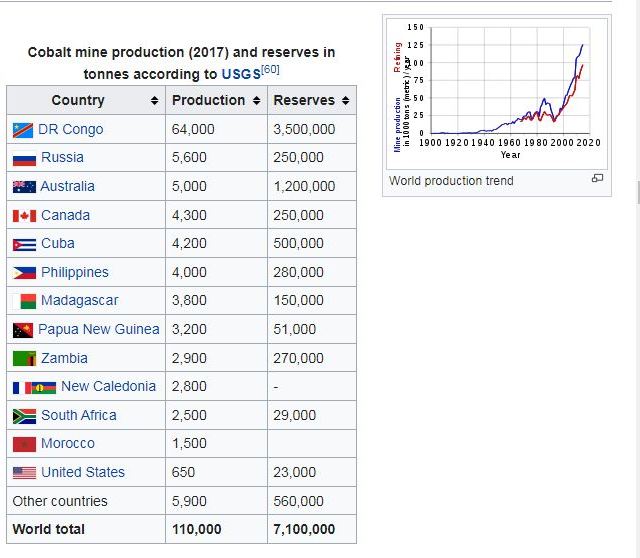640x558 pixels.
Task: Click the DR Congo flag icon
Action: tap(23, 130)
